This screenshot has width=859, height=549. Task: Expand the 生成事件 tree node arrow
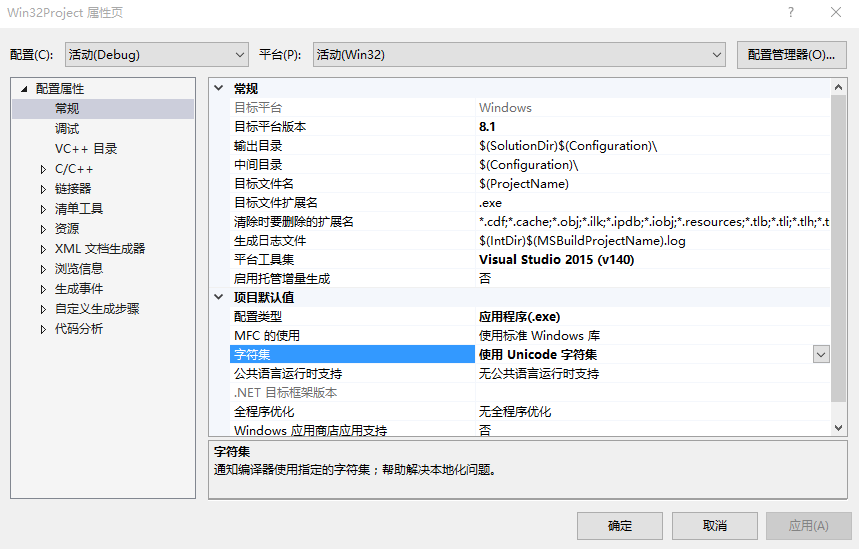point(43,289)
